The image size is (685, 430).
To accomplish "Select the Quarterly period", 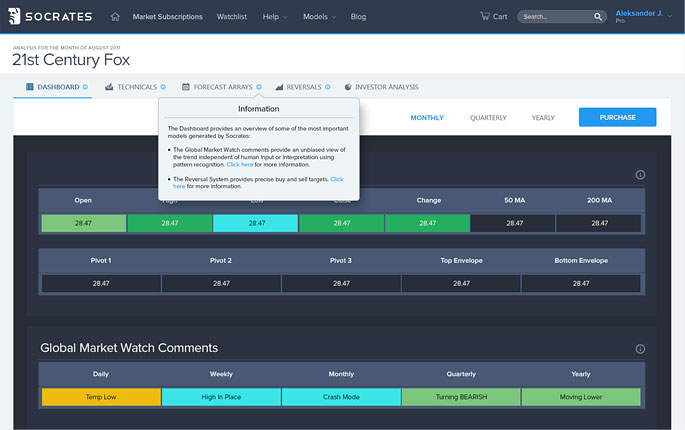I will pos(488,118).
